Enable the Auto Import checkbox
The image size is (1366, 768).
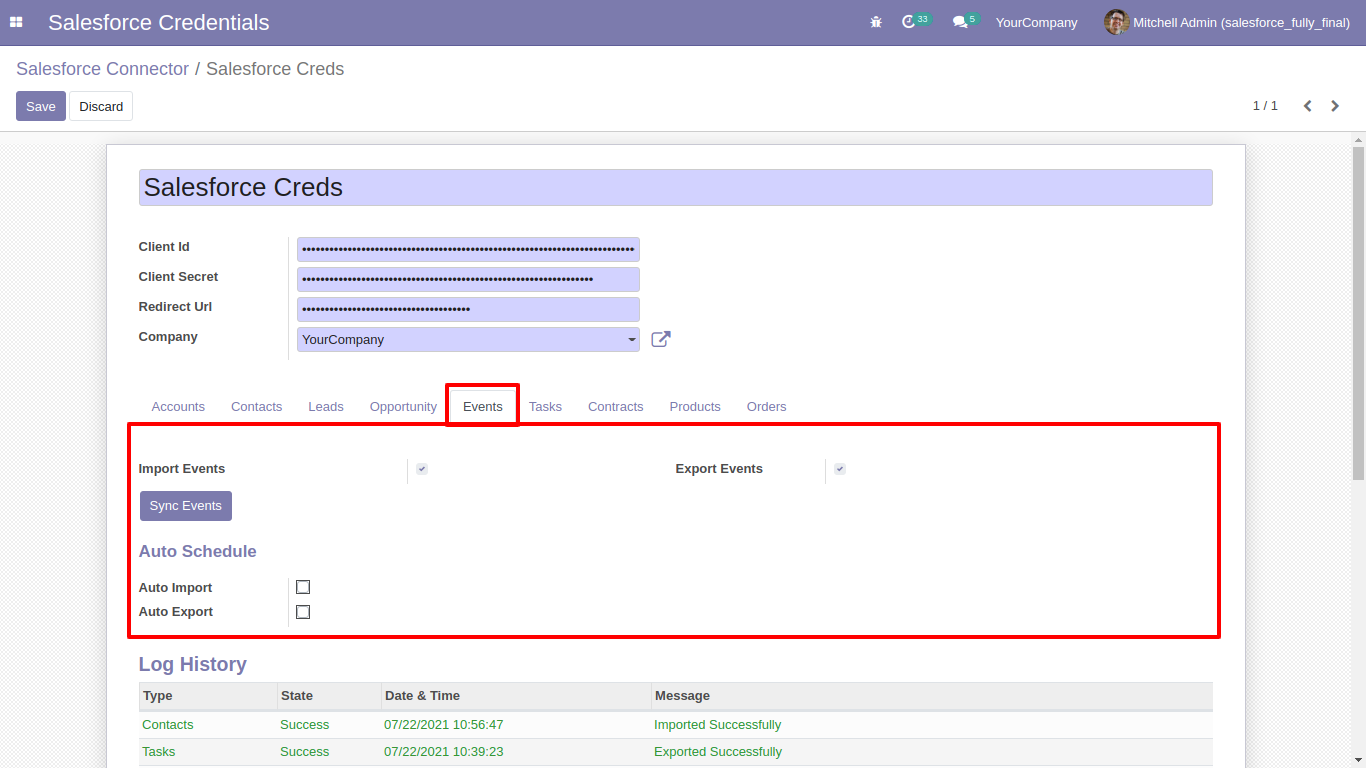point(303,587)
